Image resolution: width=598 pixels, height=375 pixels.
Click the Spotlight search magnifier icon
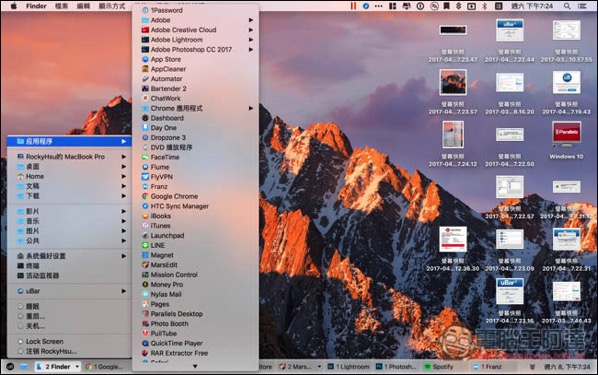(567, 6)
